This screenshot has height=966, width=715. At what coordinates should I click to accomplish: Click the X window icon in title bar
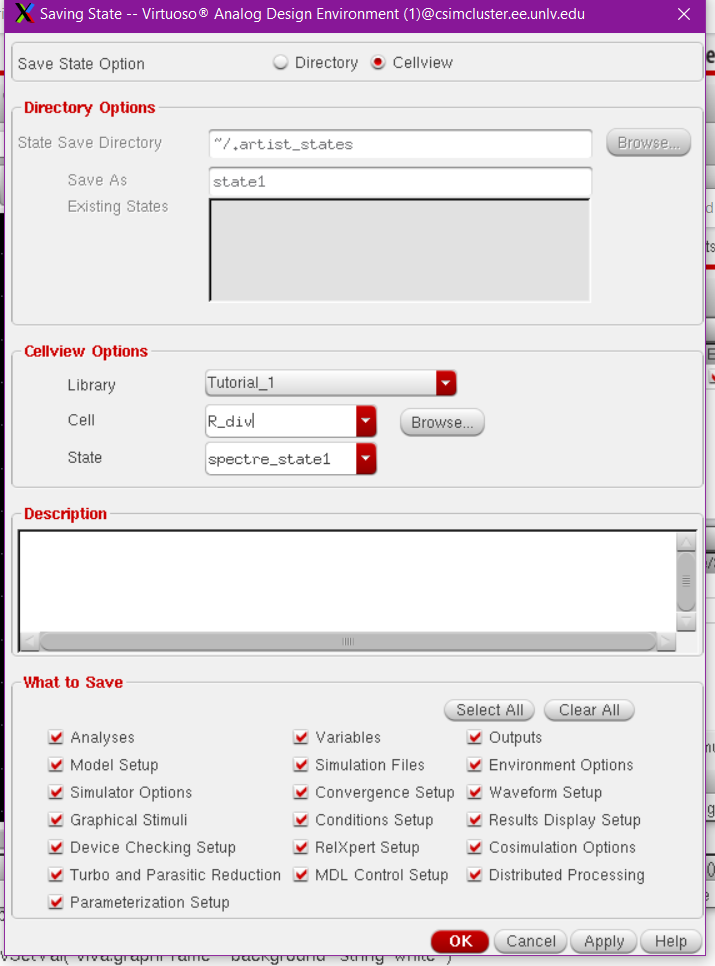pos(25,14)
